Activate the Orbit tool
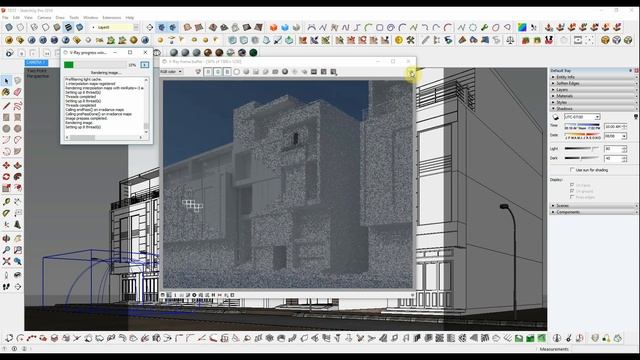Screen dimensions: 640x360 [x=7, y=238]
